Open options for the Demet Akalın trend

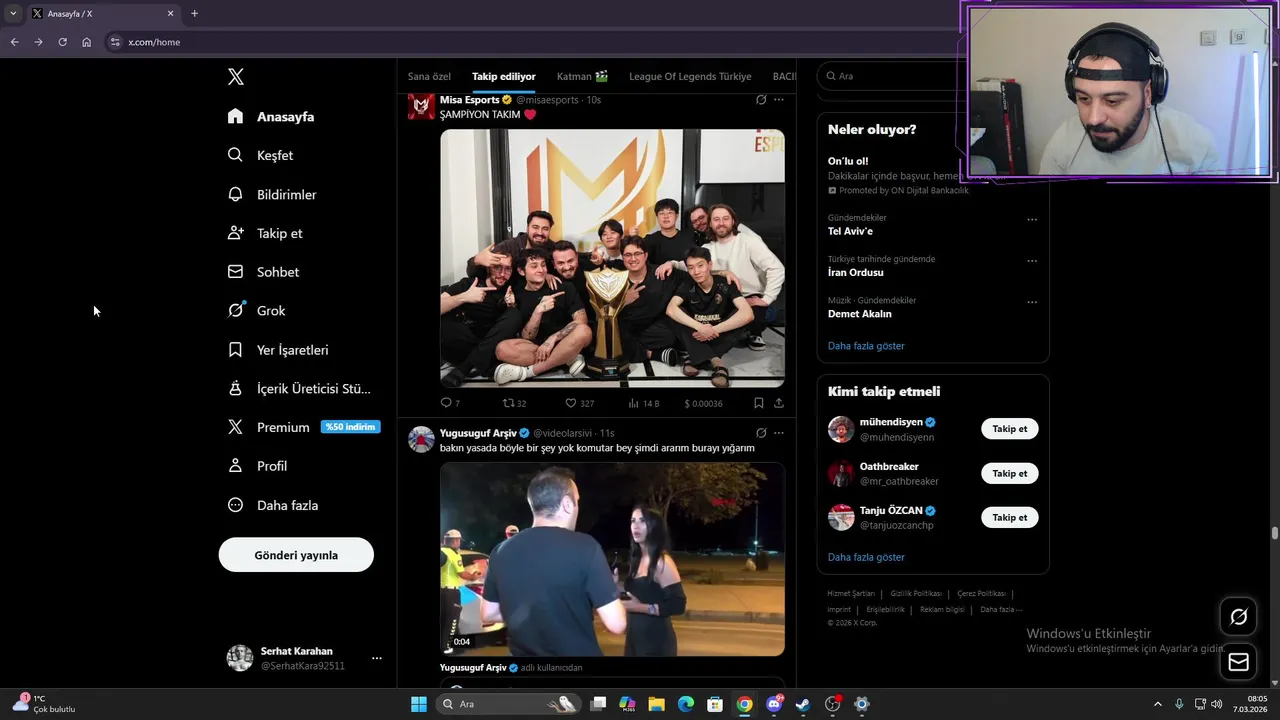tap(1032, 302)
